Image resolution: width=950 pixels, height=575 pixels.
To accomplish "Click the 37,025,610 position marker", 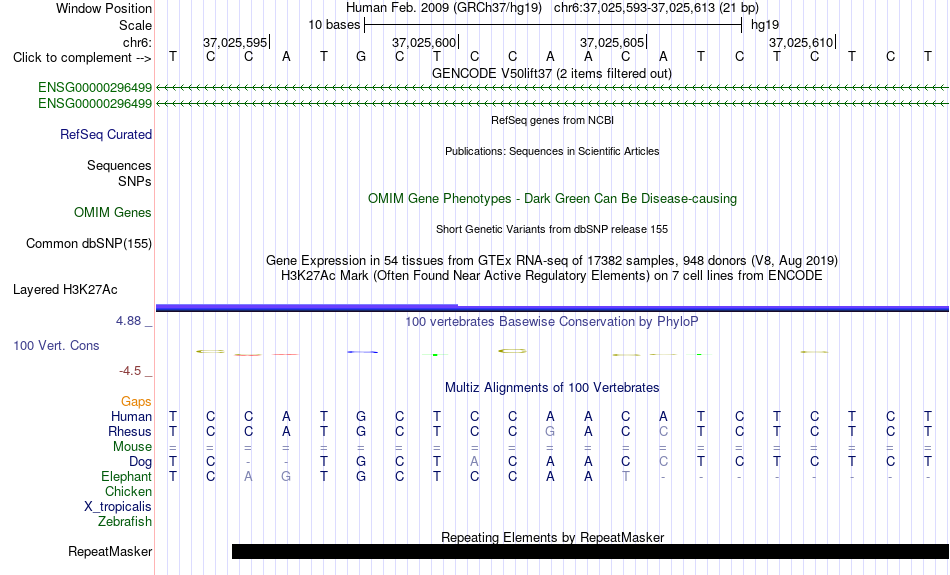I will coord(801,42).
